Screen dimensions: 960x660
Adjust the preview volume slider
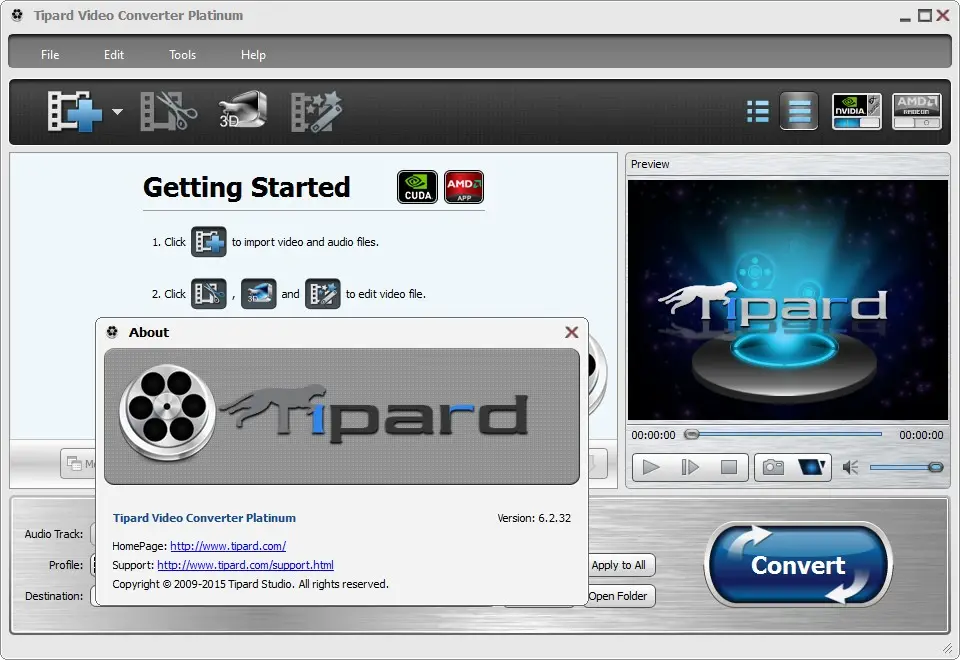tap(906, 468)
